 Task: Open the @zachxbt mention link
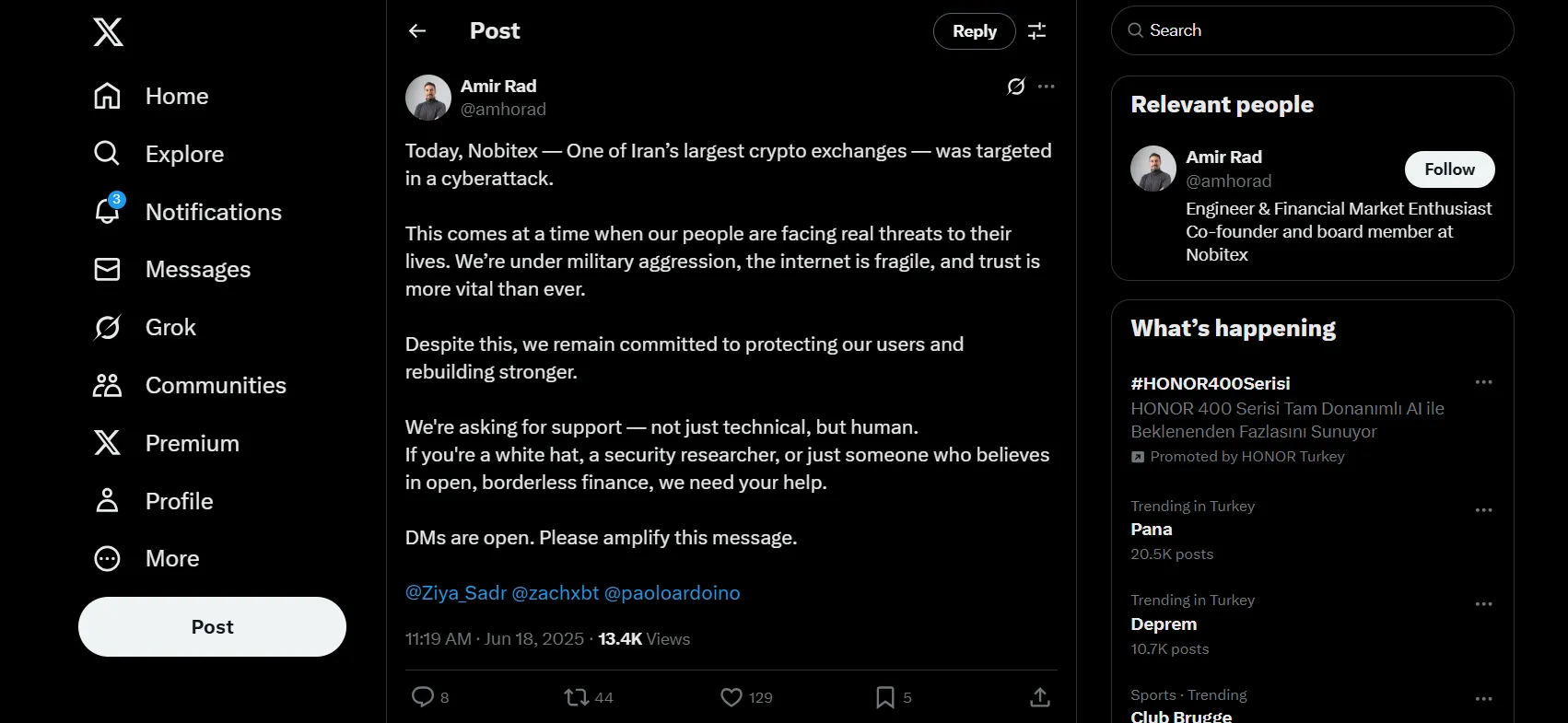(x=555, y=593)
